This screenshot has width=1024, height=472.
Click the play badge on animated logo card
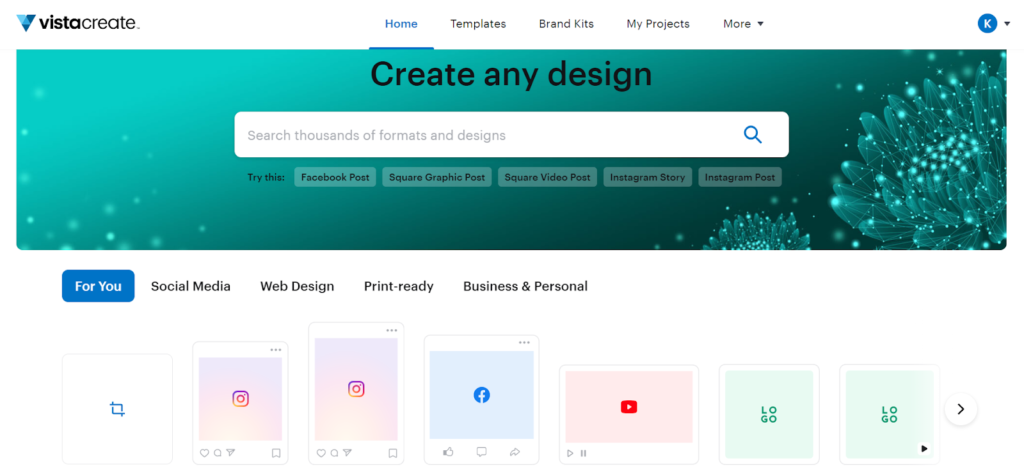click(924, 448)
